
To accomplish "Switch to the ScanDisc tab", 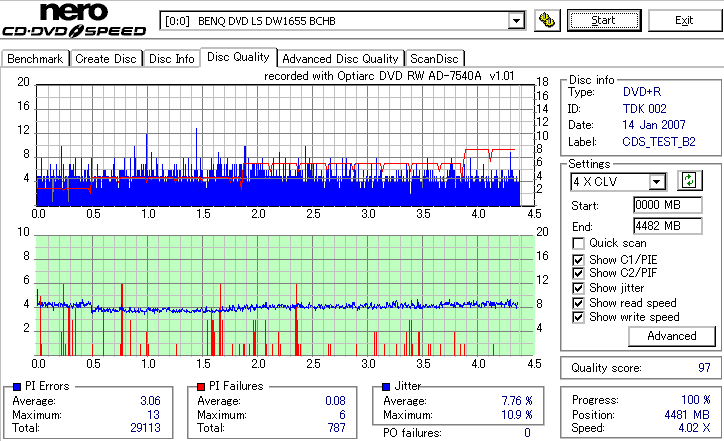I will (x=434, y=59).
